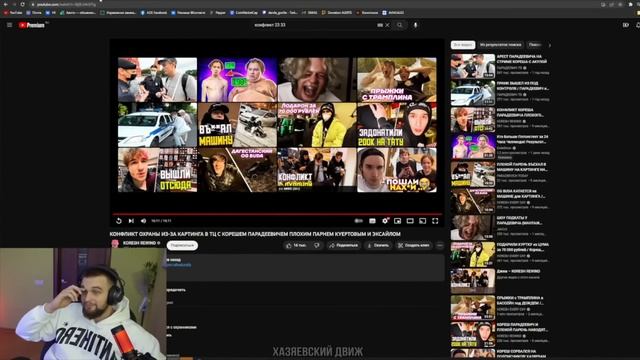Click the red video progress bar
This screenshot has width=640, height=360.
tap(278, 214)
